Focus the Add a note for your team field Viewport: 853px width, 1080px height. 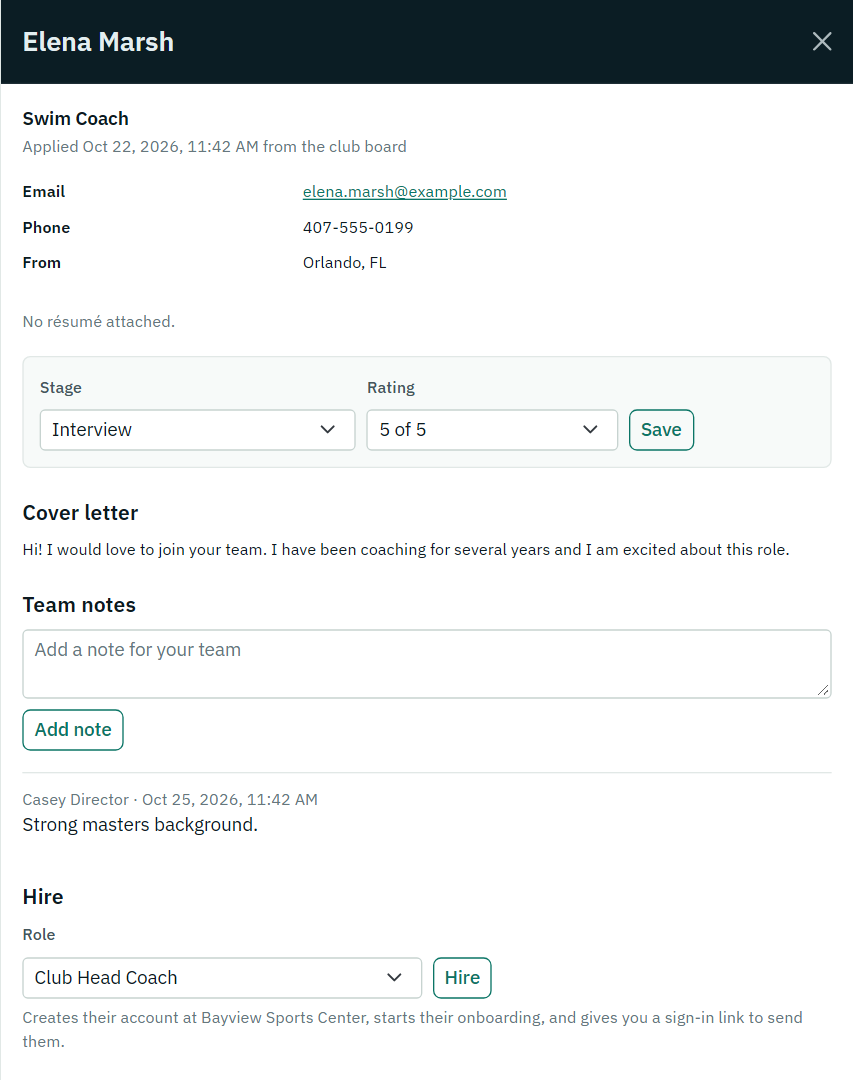426,663
